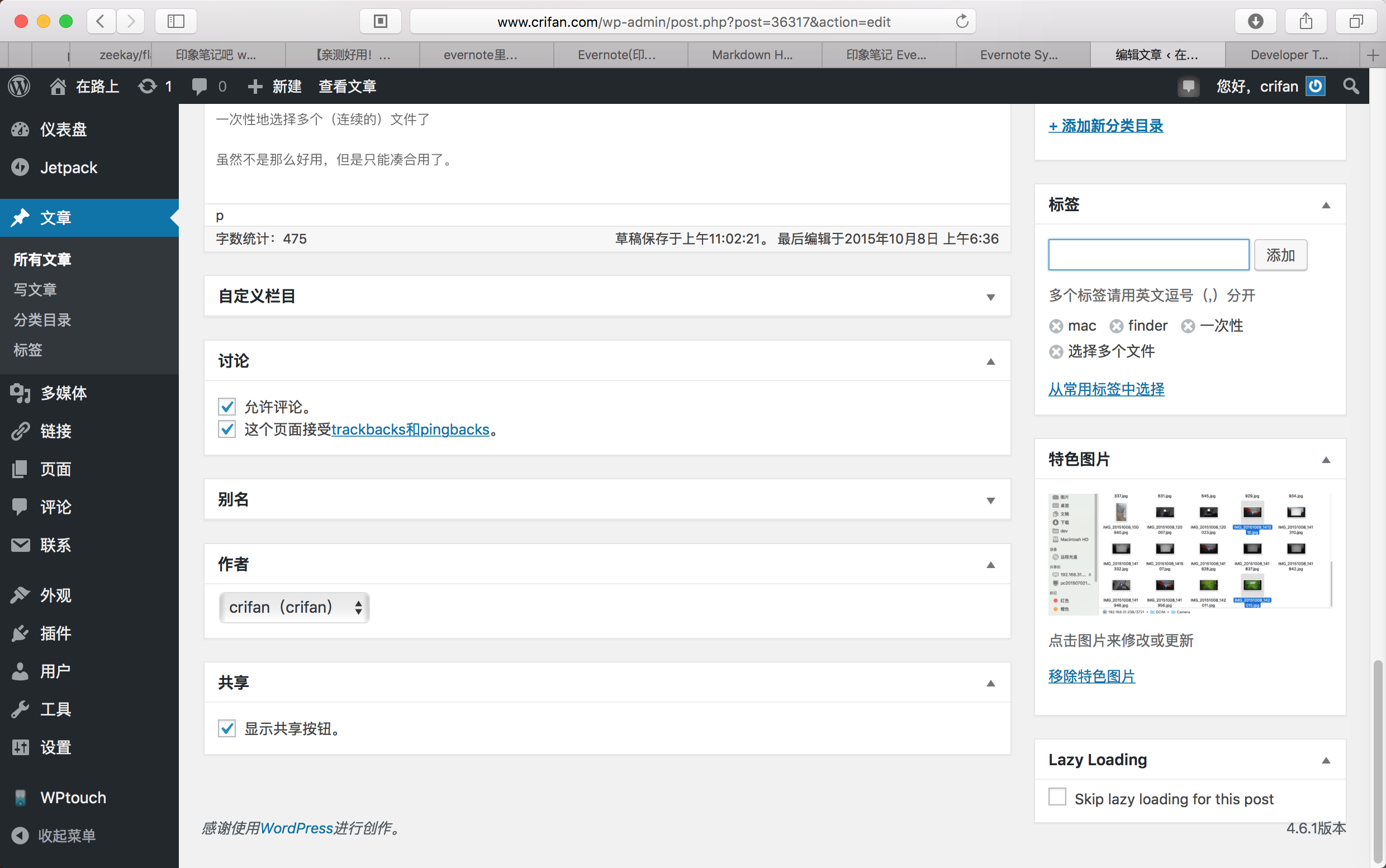Click the admin bar search magnifier icon
1386x868 pixels.
coord(1351,87)
